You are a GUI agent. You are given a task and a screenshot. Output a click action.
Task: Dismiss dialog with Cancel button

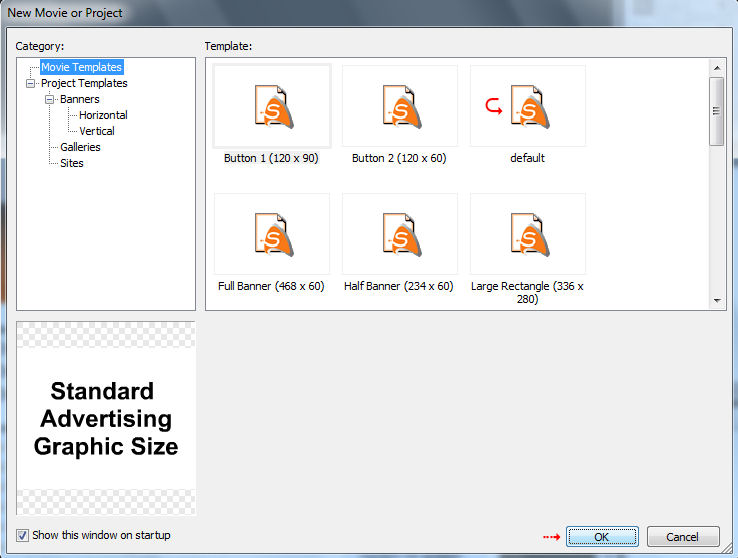point(683,537)
